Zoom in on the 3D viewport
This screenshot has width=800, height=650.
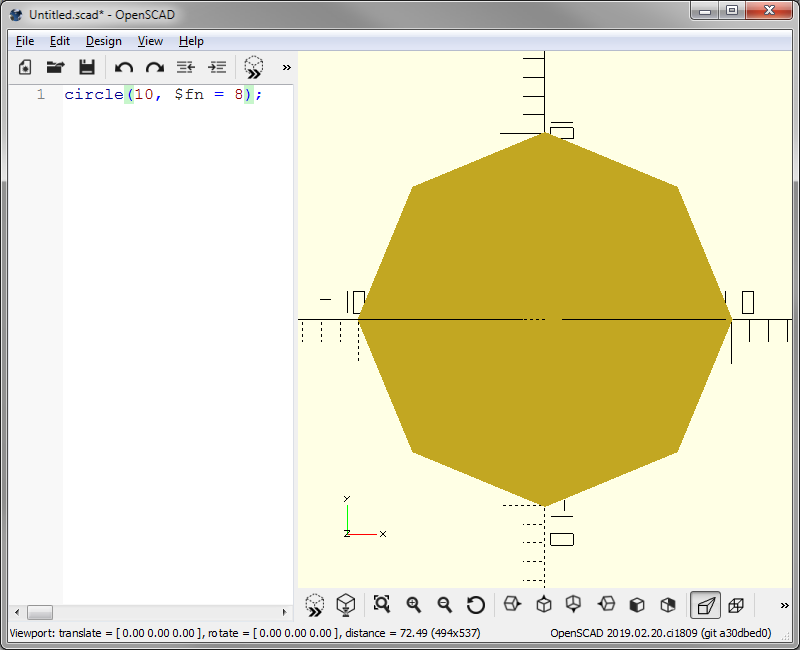413,604
